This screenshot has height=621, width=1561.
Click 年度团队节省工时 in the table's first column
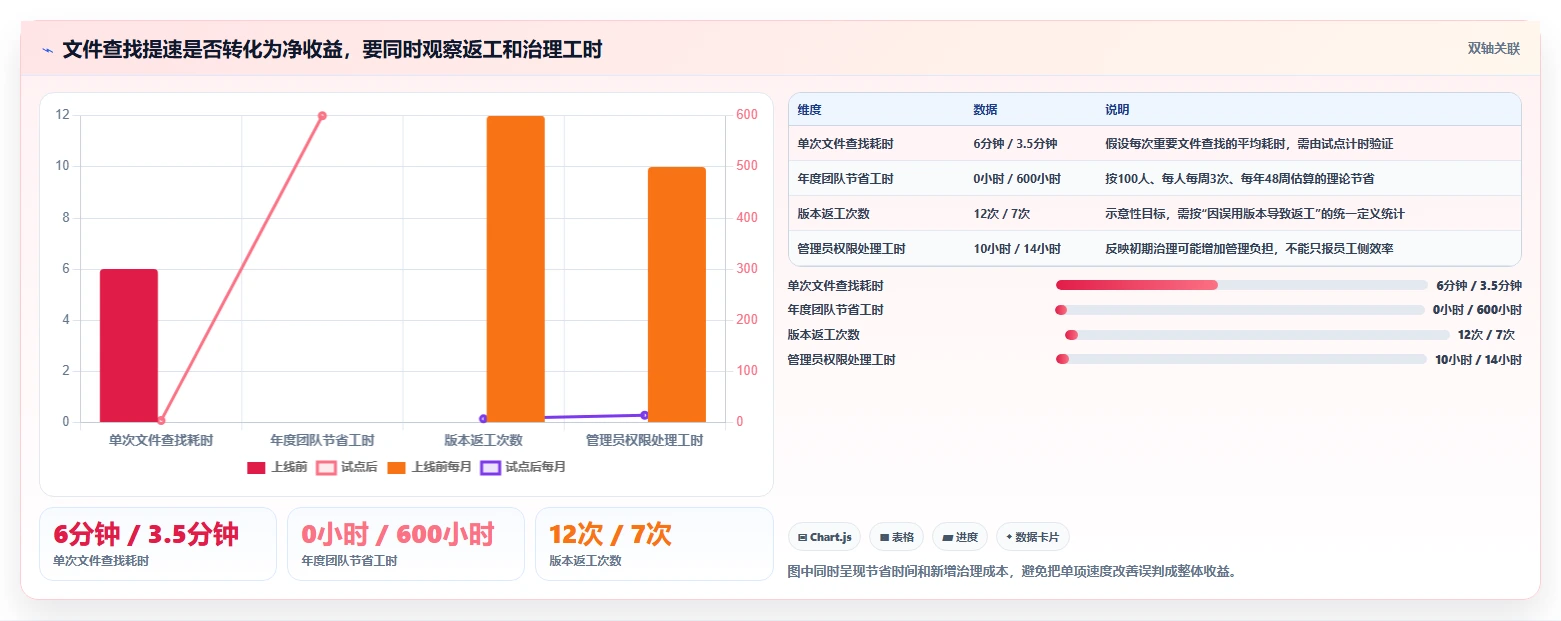(x=845, y=179)
